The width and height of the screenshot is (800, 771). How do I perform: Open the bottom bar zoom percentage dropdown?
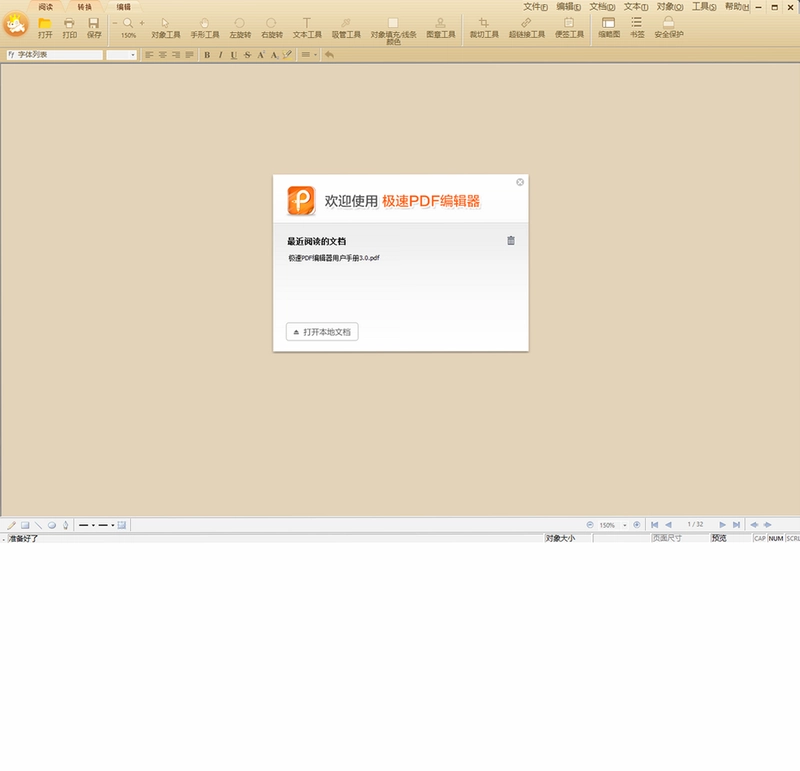click(624, 525)
